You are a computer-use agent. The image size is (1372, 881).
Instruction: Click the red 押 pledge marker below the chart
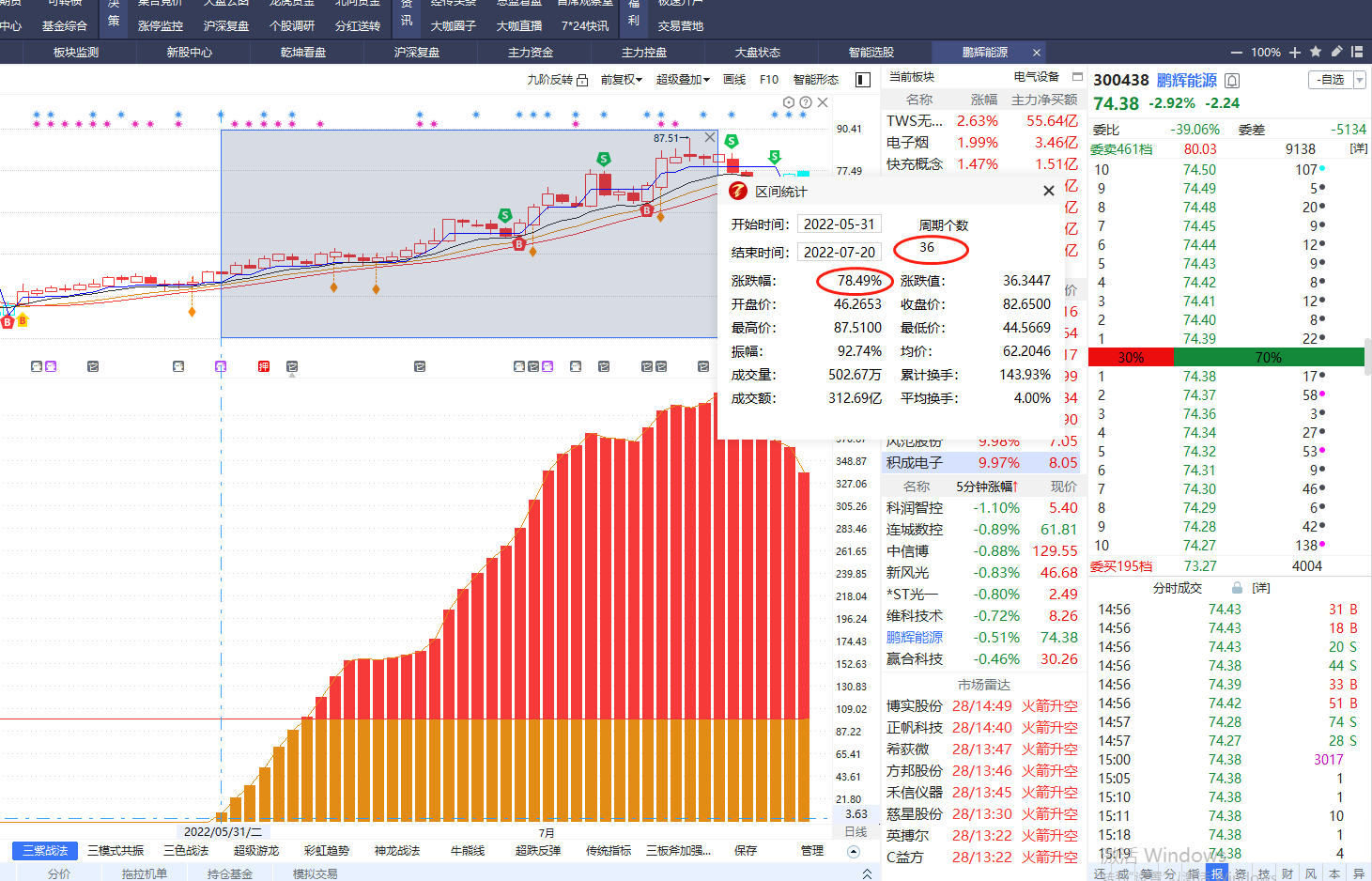coord(264,366)
